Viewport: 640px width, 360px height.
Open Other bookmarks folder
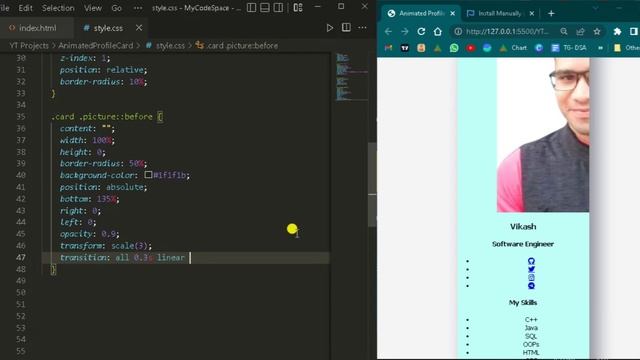click(627, 48)
